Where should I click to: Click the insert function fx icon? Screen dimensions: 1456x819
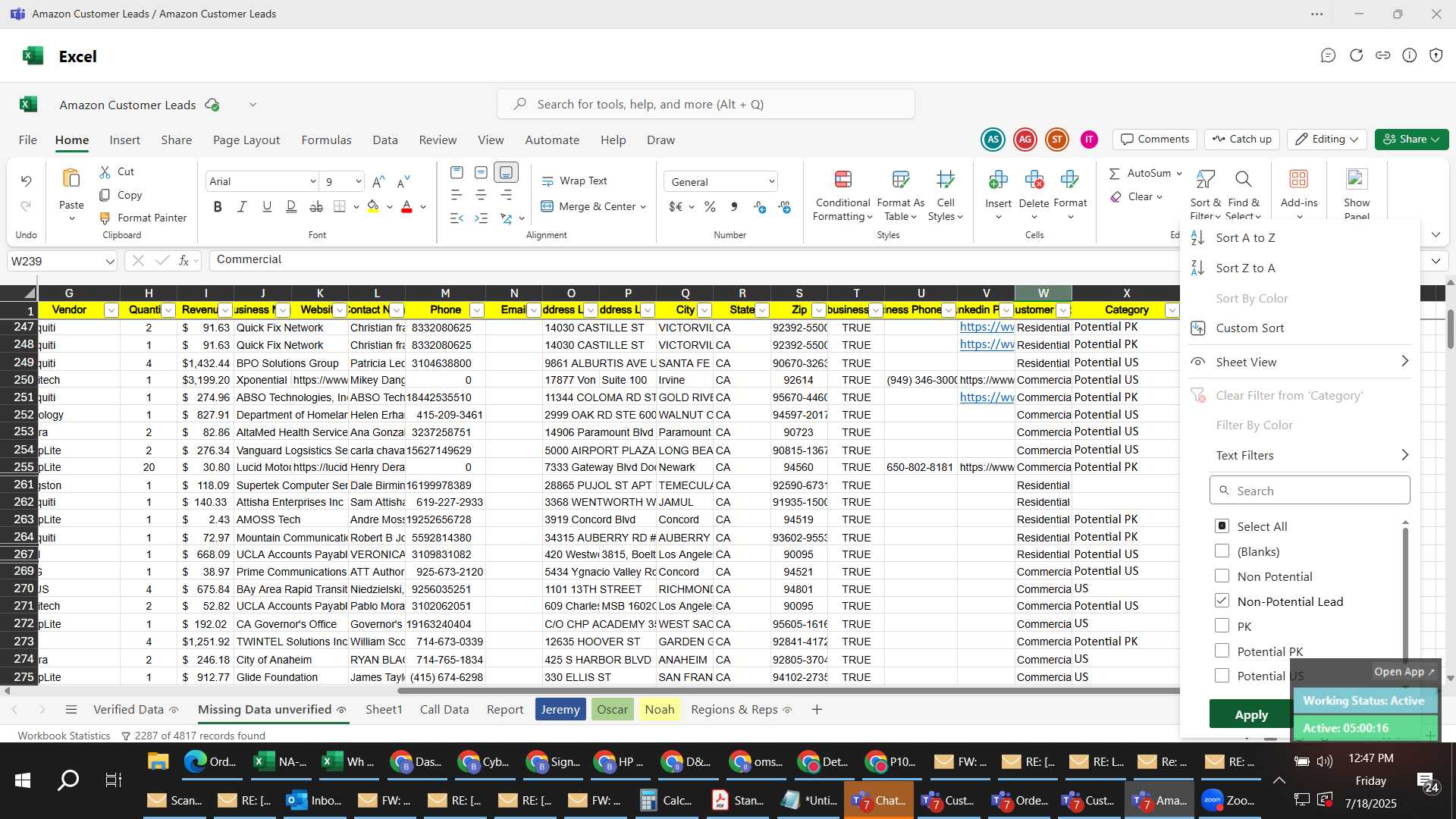184,261
